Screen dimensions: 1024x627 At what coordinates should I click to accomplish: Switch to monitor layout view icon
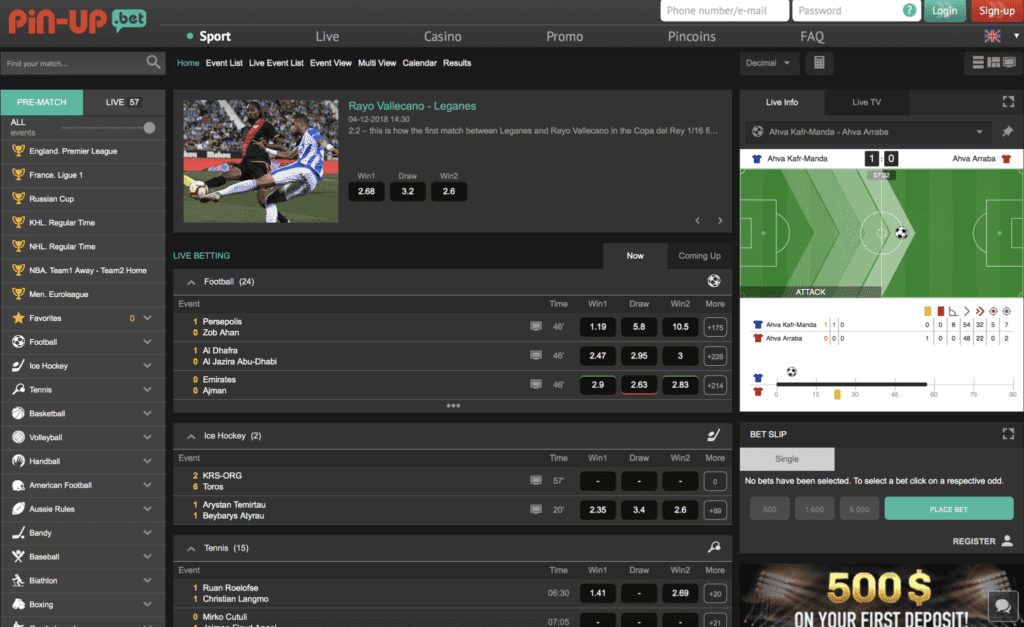point(1009,63)
